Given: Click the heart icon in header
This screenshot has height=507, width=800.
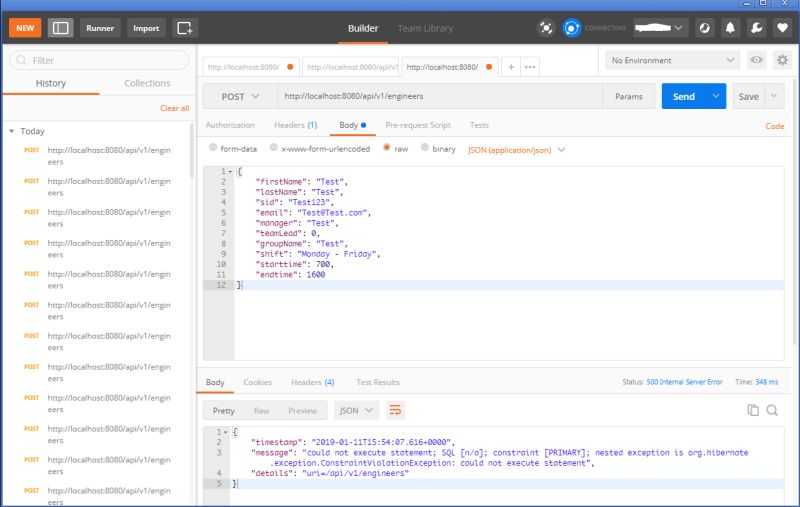Looking at the screenshot, I should (x=782, y=28).
